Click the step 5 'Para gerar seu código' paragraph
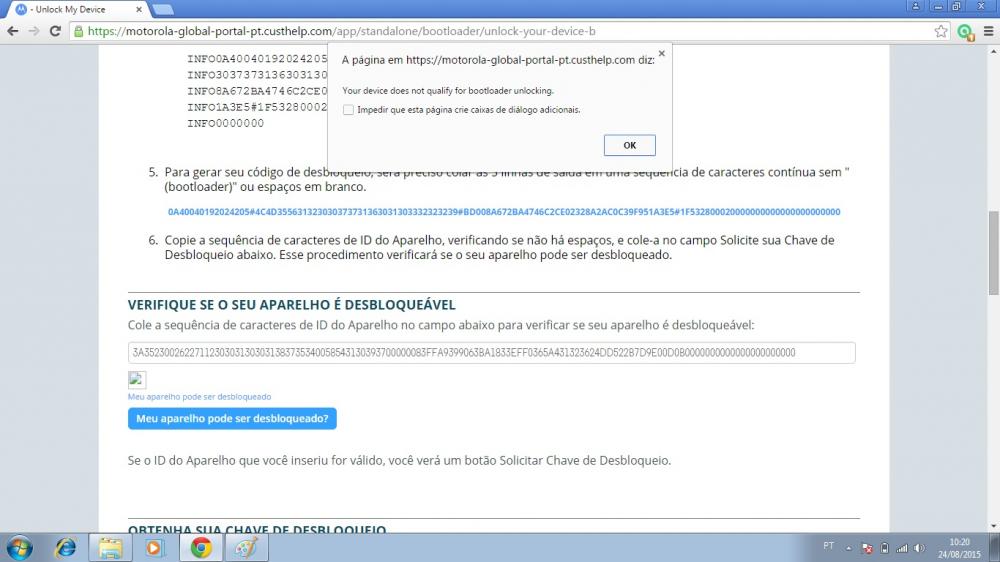Screen dimensions: 1000x562 507,179
